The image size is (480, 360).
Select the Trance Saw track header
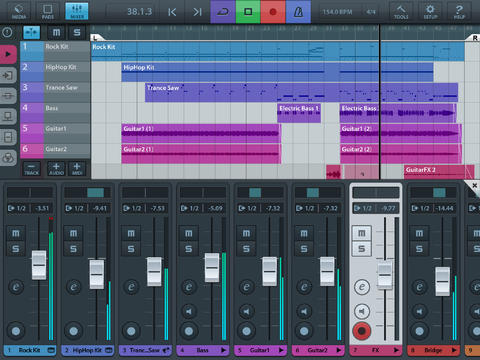(55, 92)
